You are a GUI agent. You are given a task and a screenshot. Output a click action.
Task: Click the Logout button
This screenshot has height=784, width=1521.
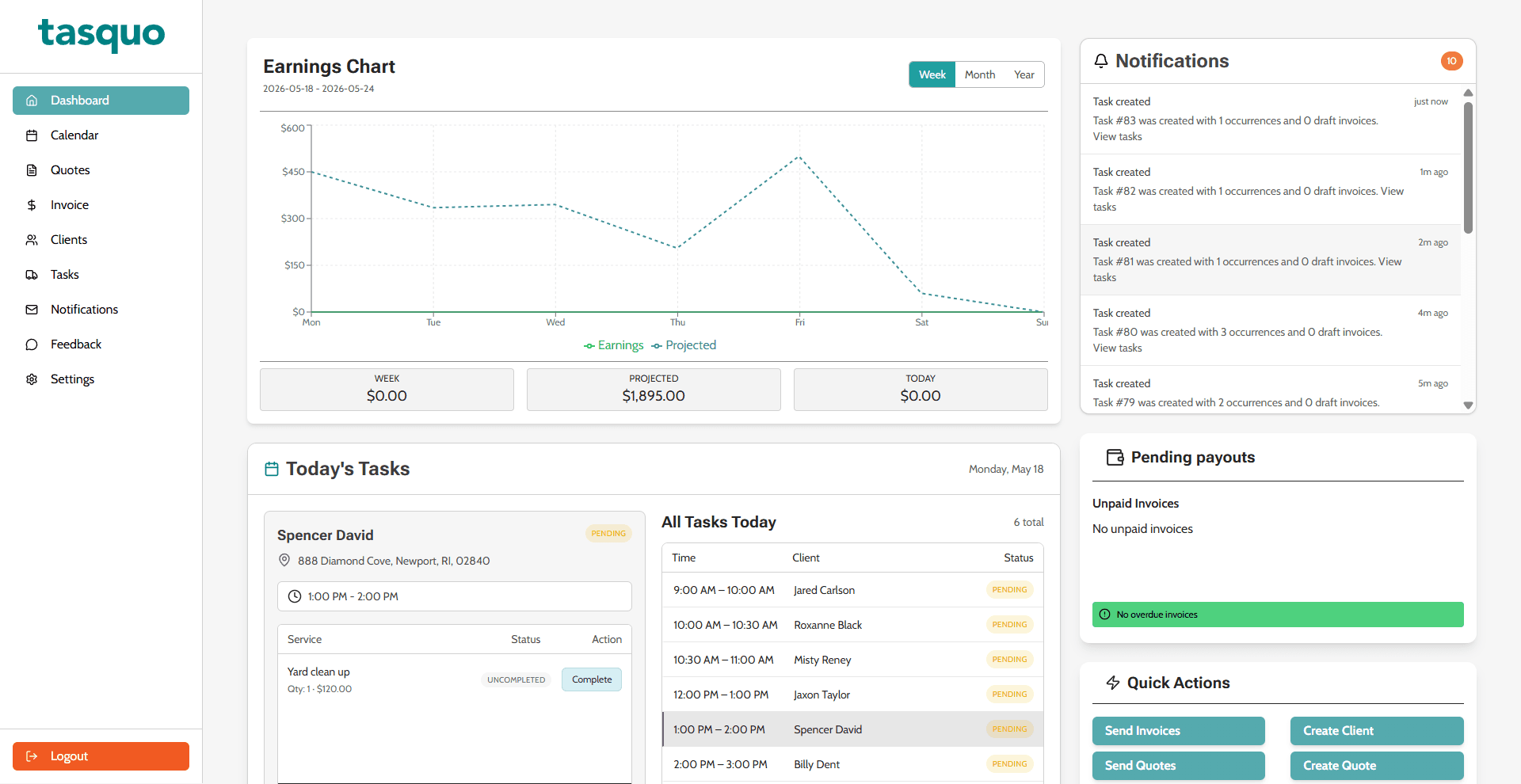[x=101, y=756]
